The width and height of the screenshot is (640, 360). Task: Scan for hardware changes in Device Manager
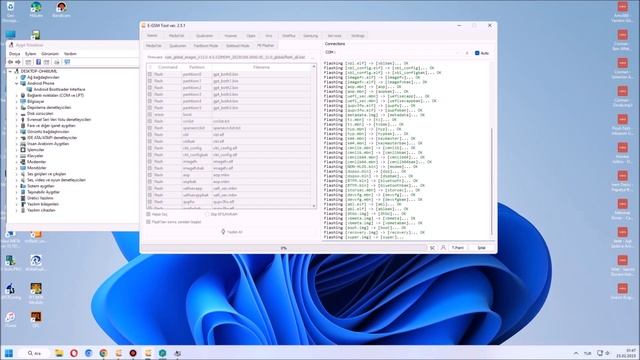pyautogui.click(x=67, y=62)
